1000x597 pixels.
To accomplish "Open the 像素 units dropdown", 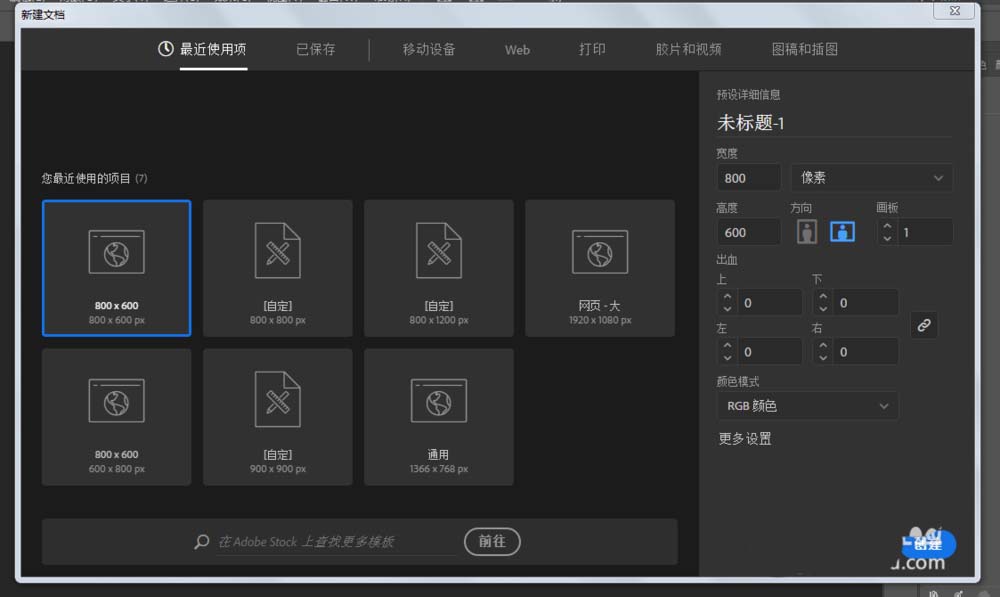I will click(x=872, y=178).
